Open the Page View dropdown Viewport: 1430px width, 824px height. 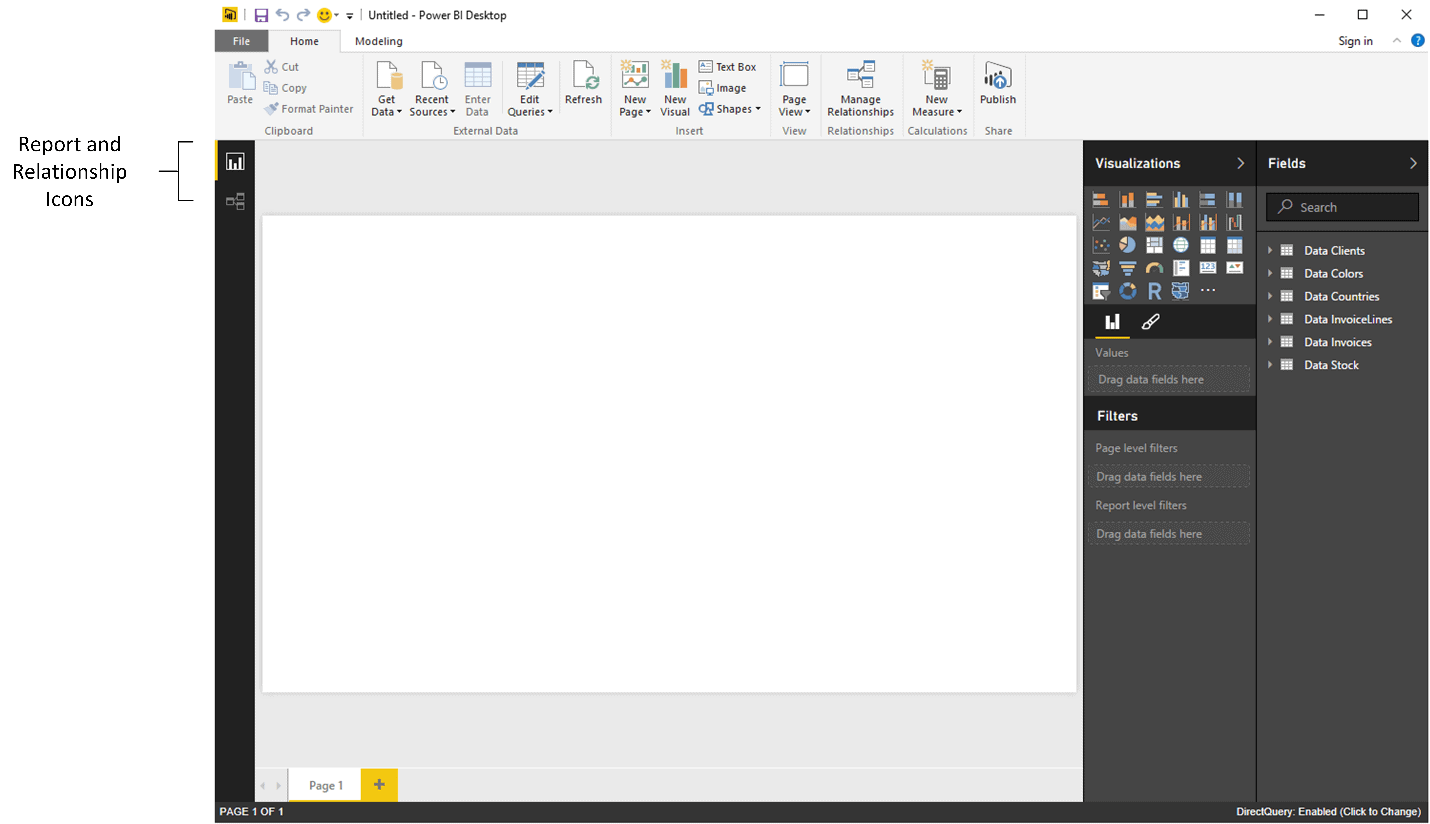(x=794, y=89)
